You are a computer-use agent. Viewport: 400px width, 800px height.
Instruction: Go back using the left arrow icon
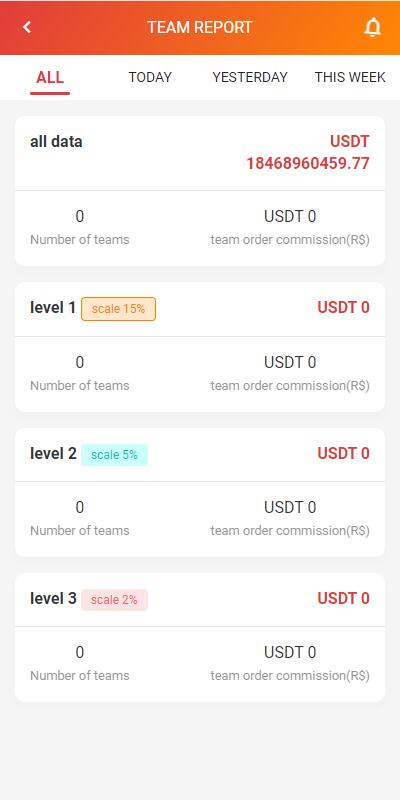(27, 27)
